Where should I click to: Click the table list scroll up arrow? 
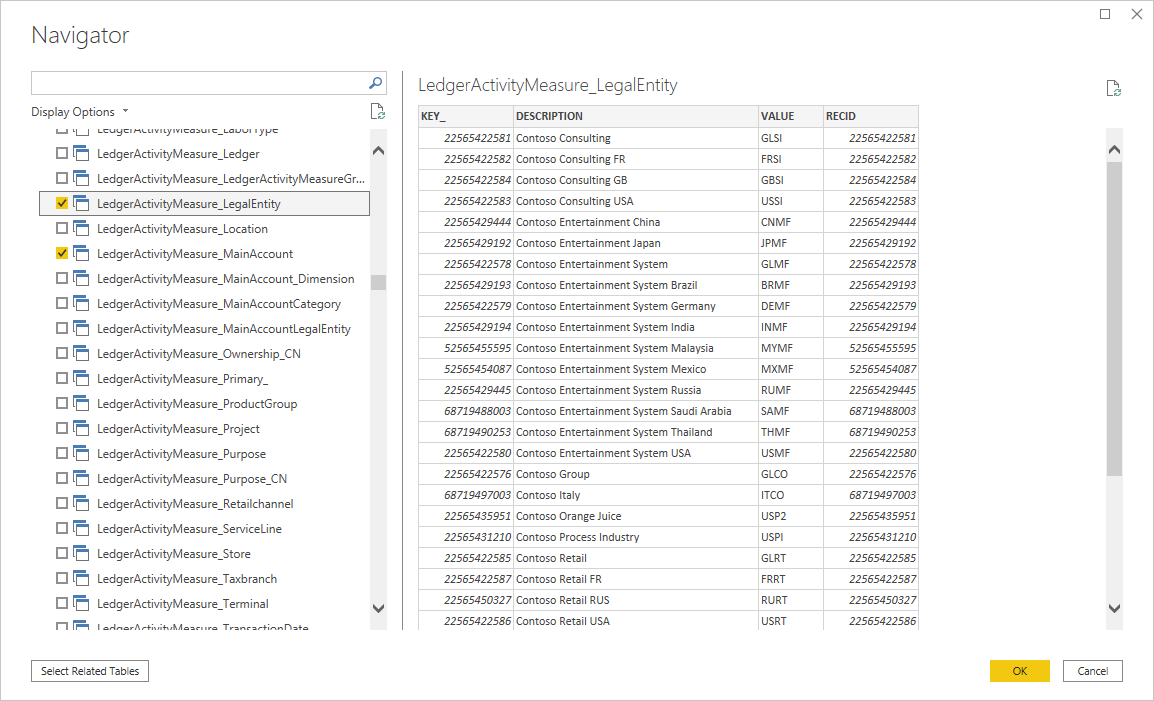click(378, 150)
